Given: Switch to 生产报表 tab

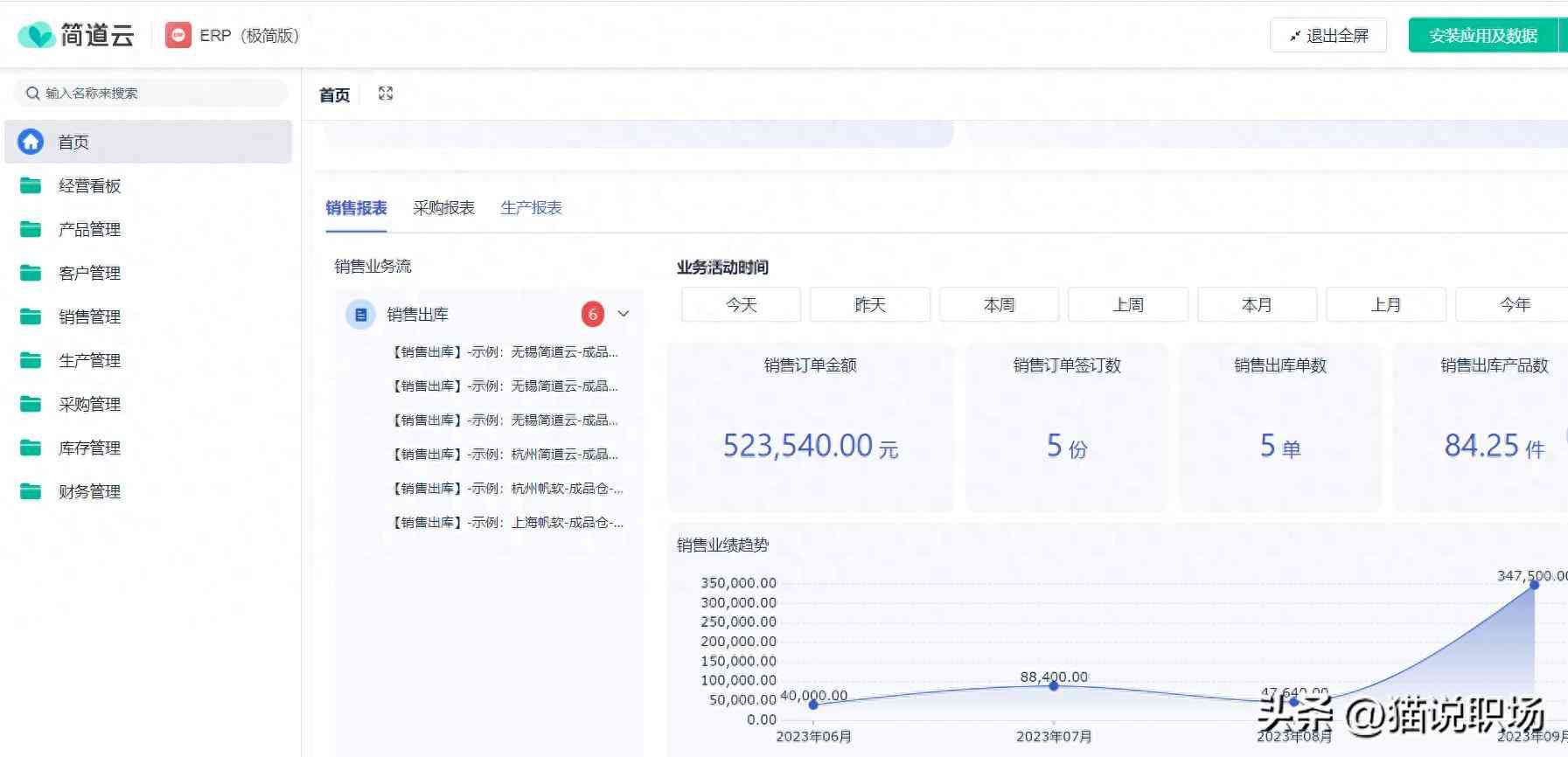Looking at the screenshot, I should point(531,208).
